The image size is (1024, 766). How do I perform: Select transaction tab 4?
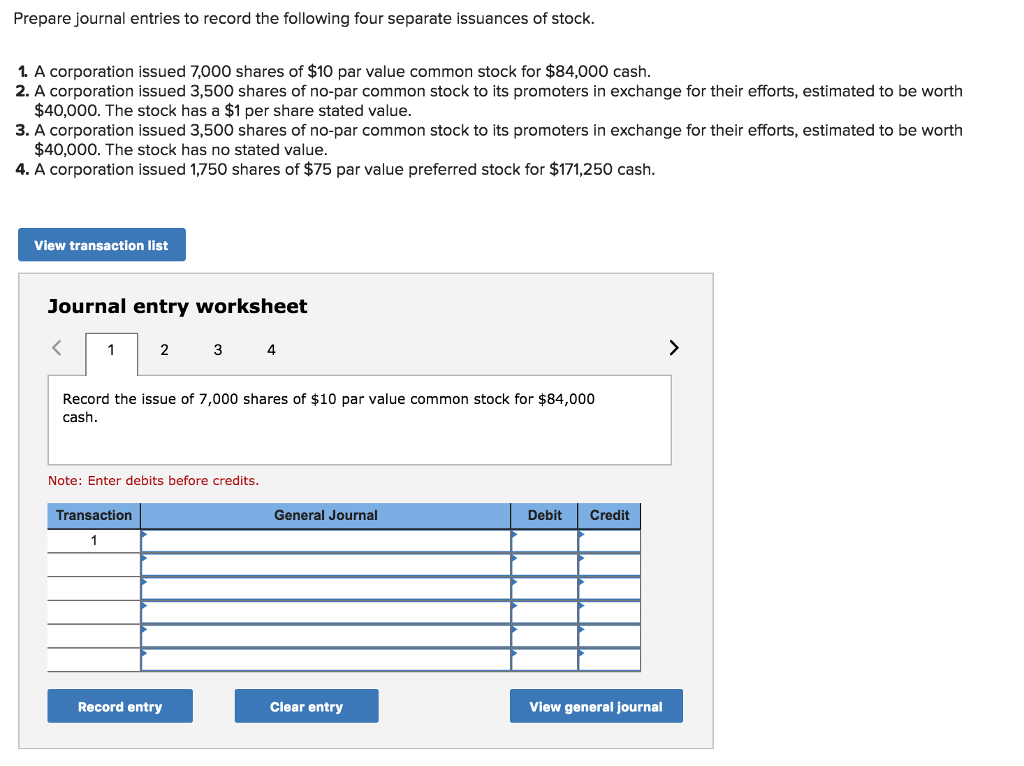click(270, 350)
